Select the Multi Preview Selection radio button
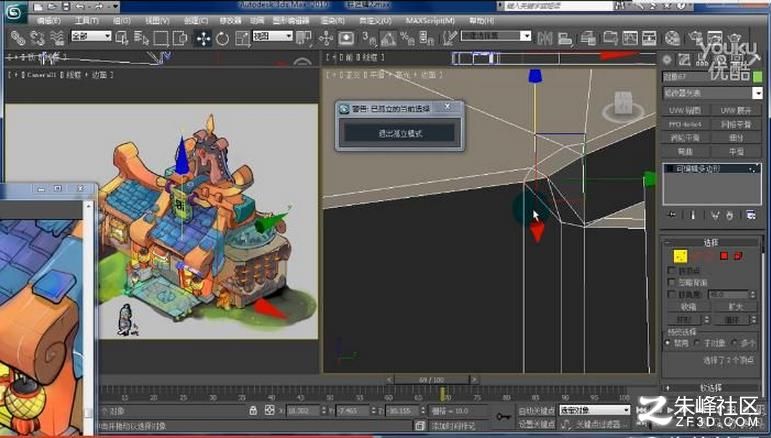Screen dimensions: 771x438 pyautogui.click(x=734, y=343)
